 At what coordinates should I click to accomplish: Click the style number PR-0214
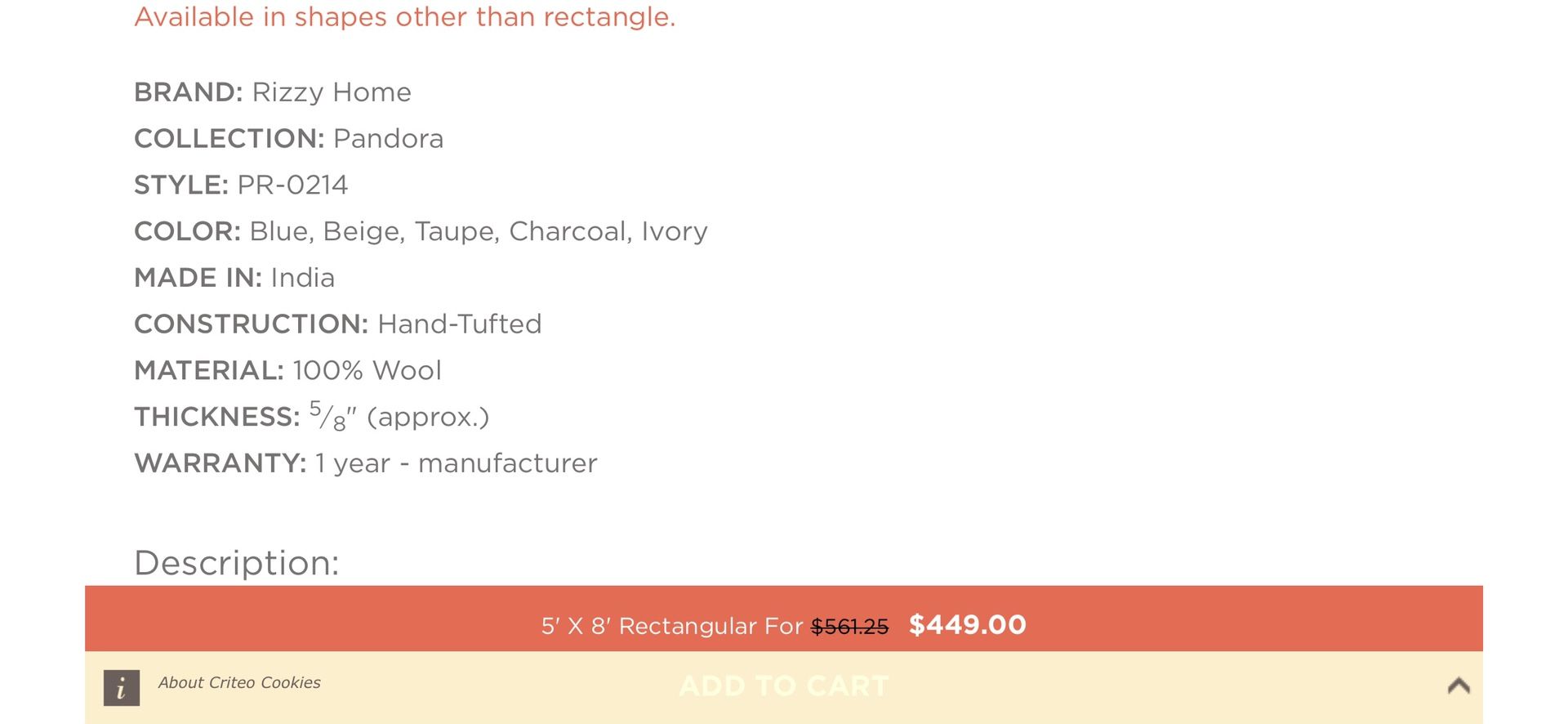tap(292, 185)
